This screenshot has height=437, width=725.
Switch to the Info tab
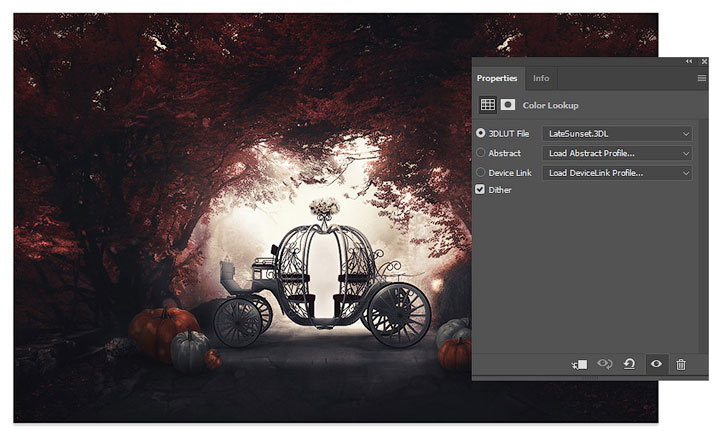click(x=541, y=78)
